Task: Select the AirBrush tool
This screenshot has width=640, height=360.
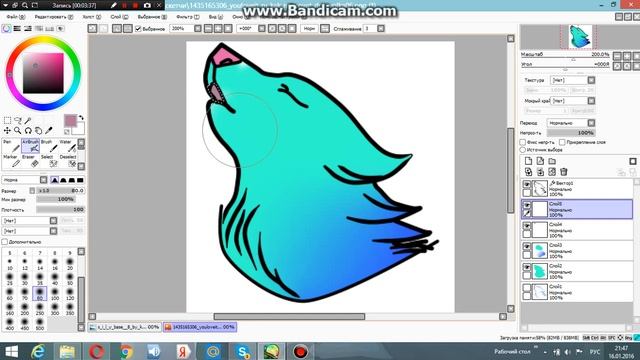Action: (x=30, y=146)
